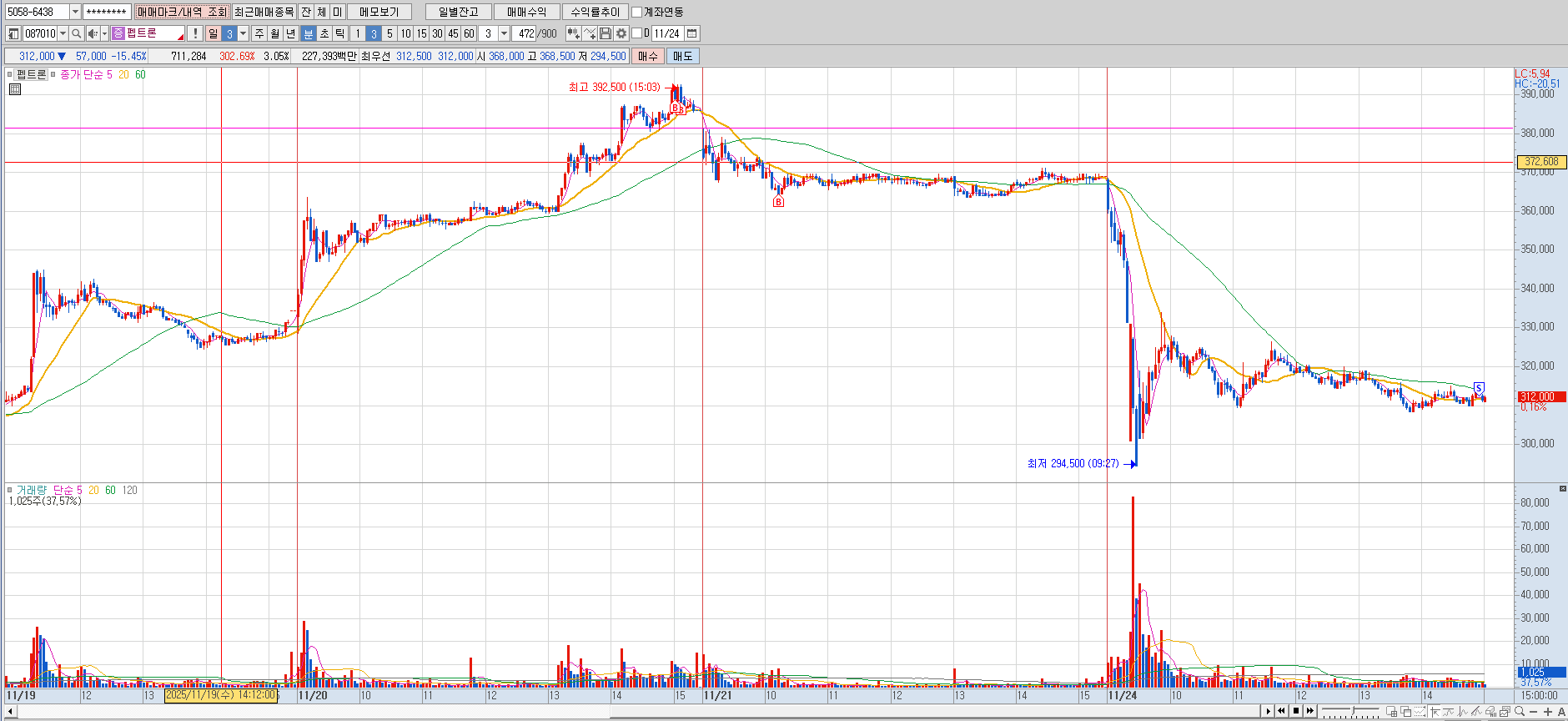Click the 잔 tab button
Viewport: 1568px width, 721px height.
[306, 12]
